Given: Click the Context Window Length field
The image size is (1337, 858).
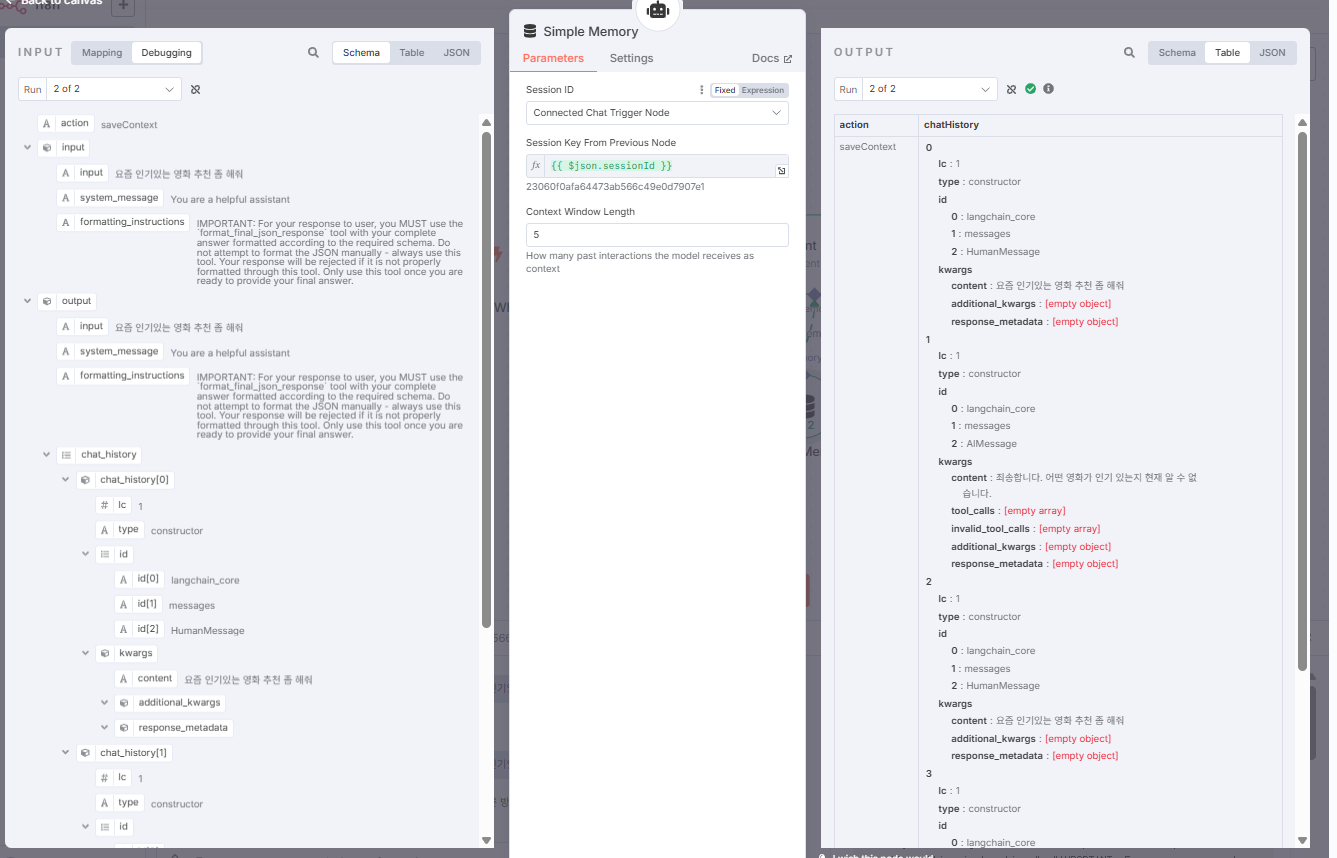Looking at the screenshot, I should click(x=657, y=235).
